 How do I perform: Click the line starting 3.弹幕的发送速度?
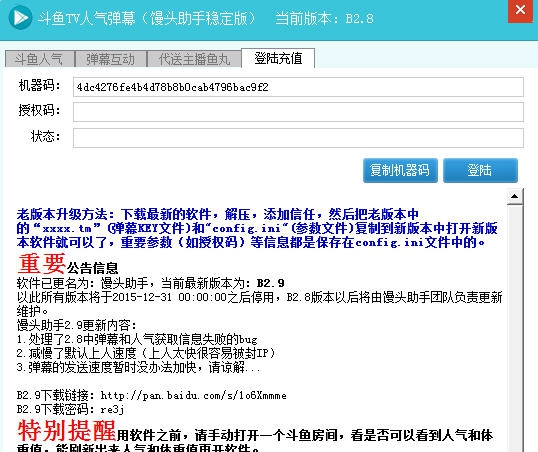[x=138, y=367]
